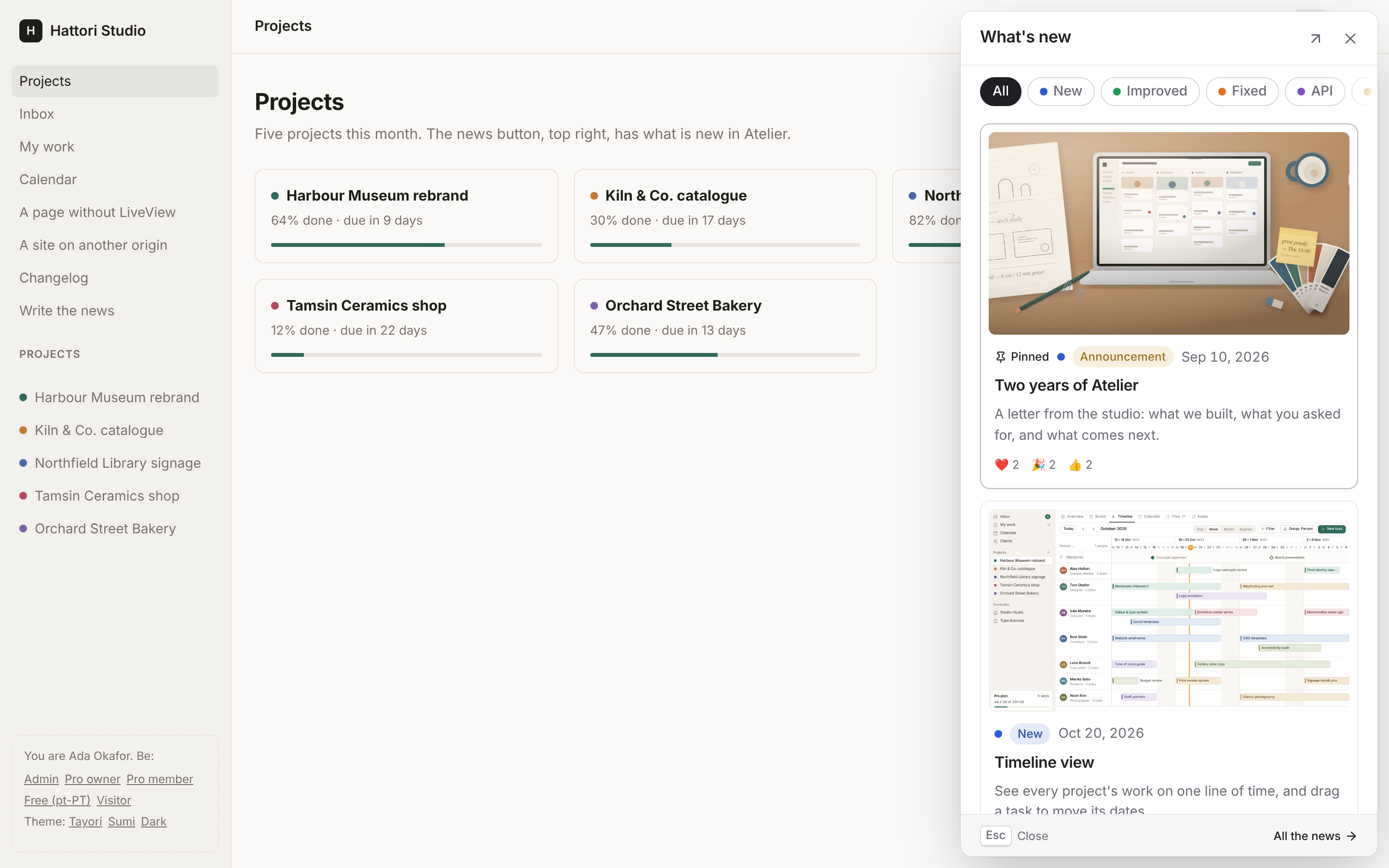Open Tamsin Ceramics shop project card
This screenshot has height=868, width=1389.
pyautogui.click(x=407, y=326)
